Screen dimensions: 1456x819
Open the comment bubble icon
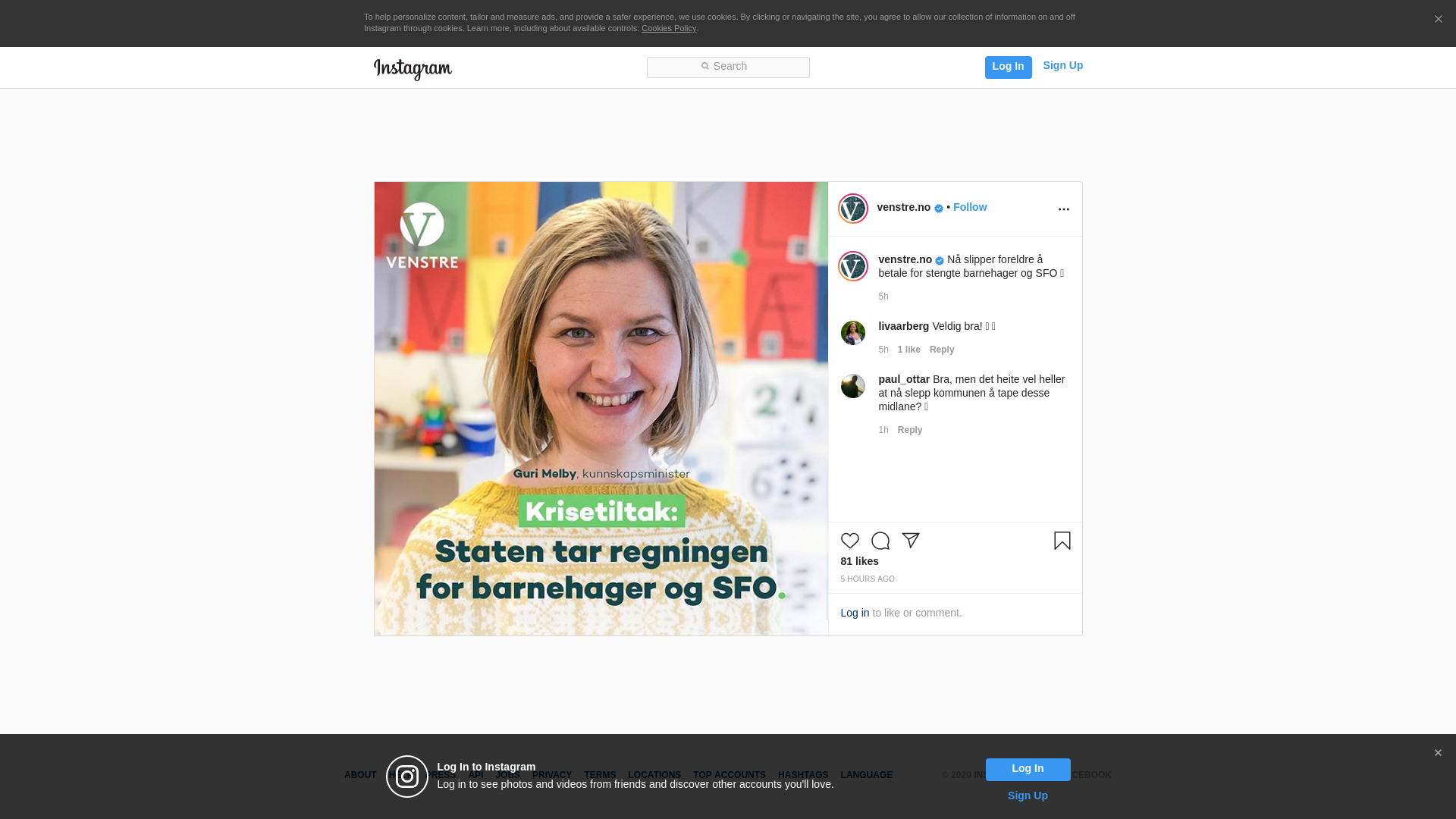880,541
